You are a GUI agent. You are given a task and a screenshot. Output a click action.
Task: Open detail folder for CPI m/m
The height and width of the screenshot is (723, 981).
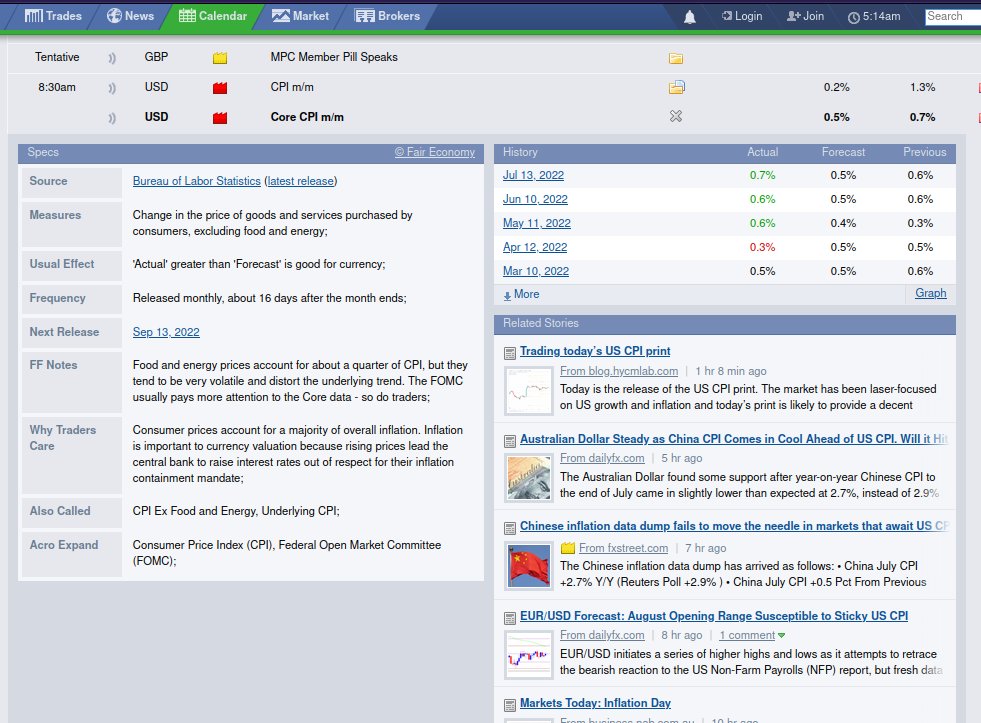(677, 88)
